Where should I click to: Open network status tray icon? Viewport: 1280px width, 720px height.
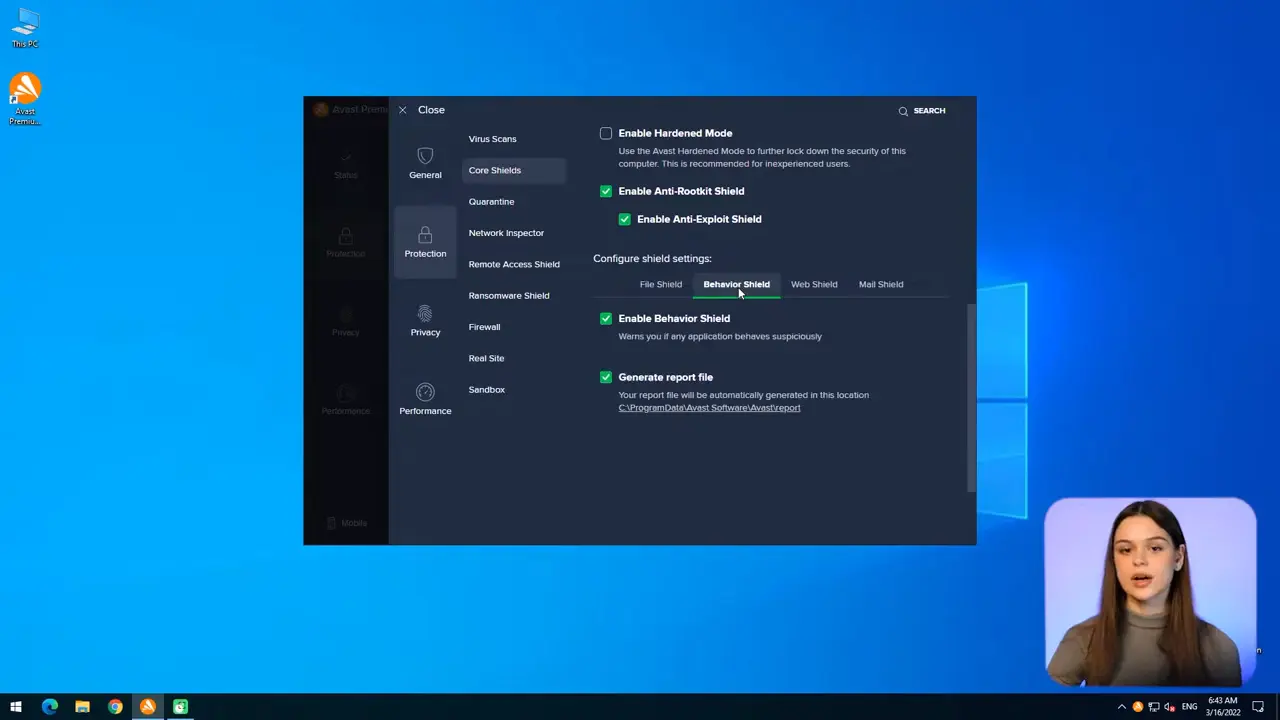pos(1153,707)
